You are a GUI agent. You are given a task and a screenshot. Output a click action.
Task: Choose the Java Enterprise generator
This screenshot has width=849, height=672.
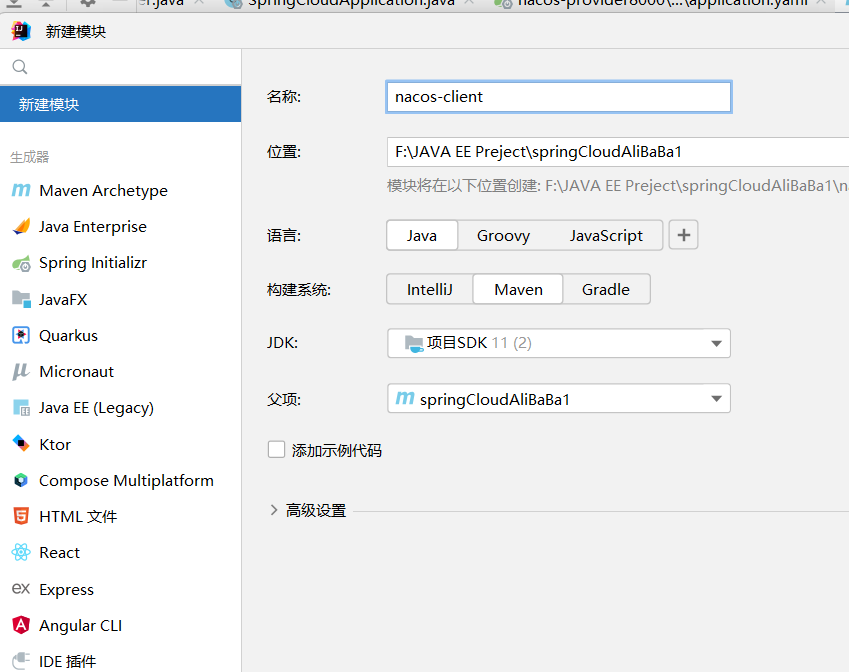pos(120,226)
